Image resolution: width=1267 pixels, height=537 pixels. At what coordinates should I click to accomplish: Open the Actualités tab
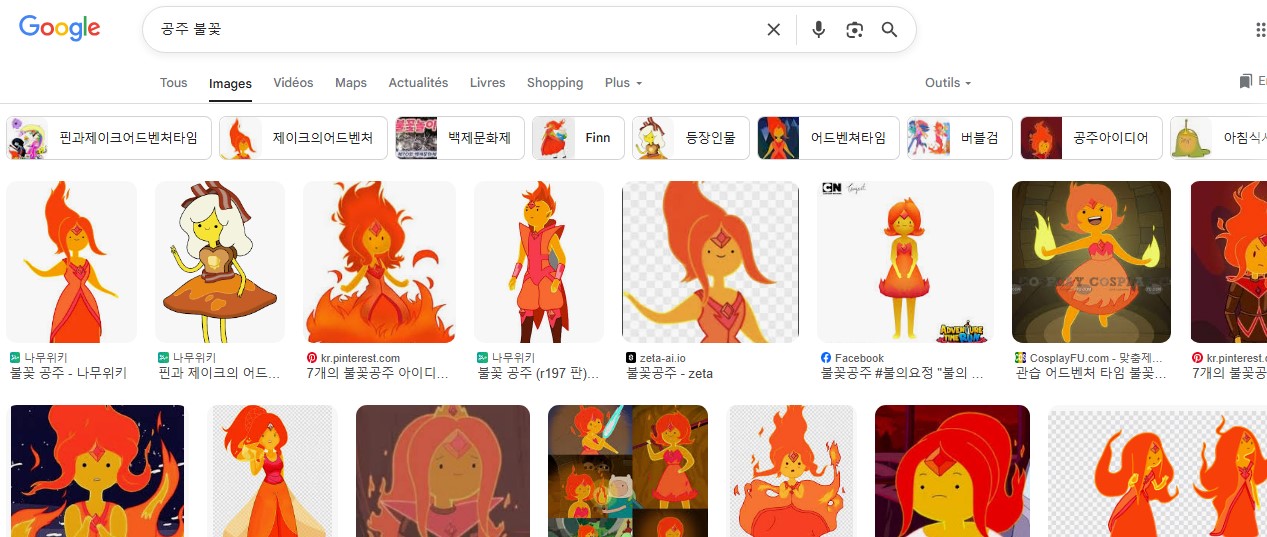tap(418, 83)
